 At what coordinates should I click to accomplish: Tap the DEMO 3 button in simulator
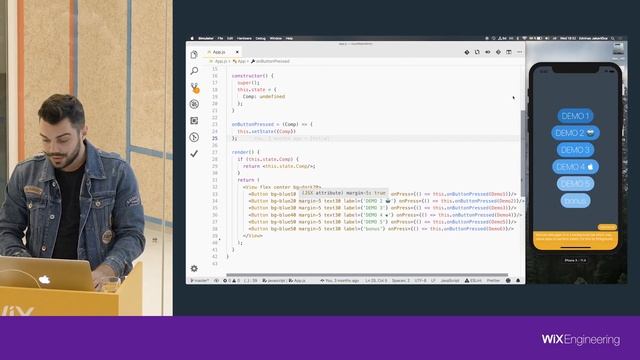(x=575, y=150)
